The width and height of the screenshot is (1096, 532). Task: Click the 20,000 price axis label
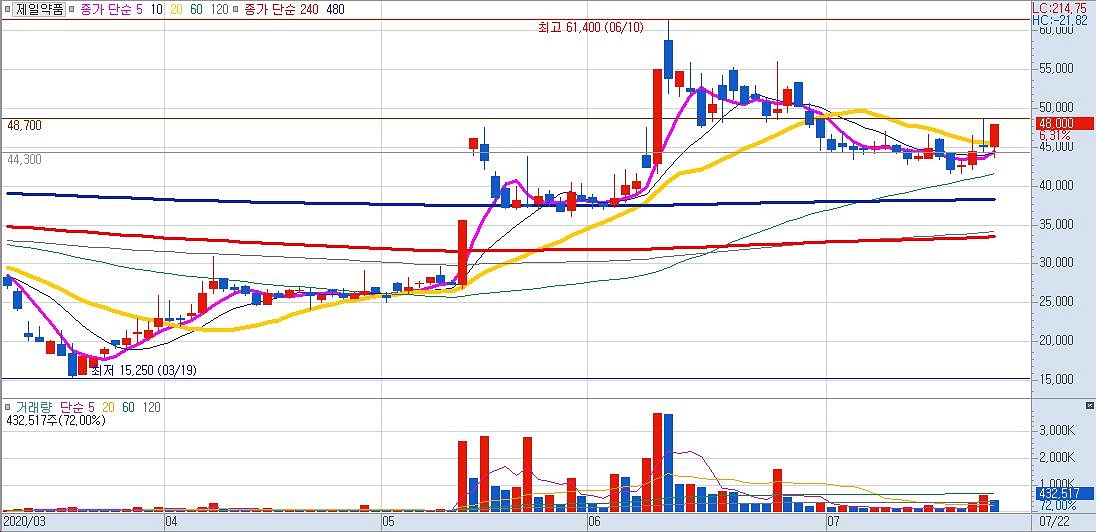pos(1057,340)
